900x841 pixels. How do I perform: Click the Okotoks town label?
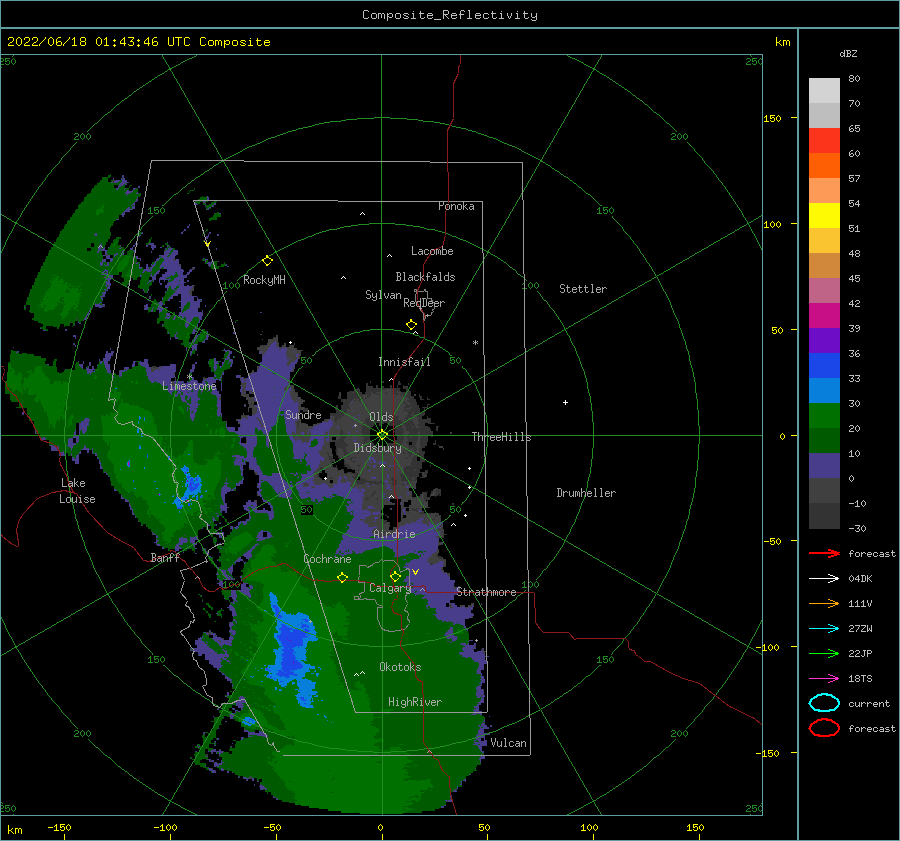(x=400, y=667)
